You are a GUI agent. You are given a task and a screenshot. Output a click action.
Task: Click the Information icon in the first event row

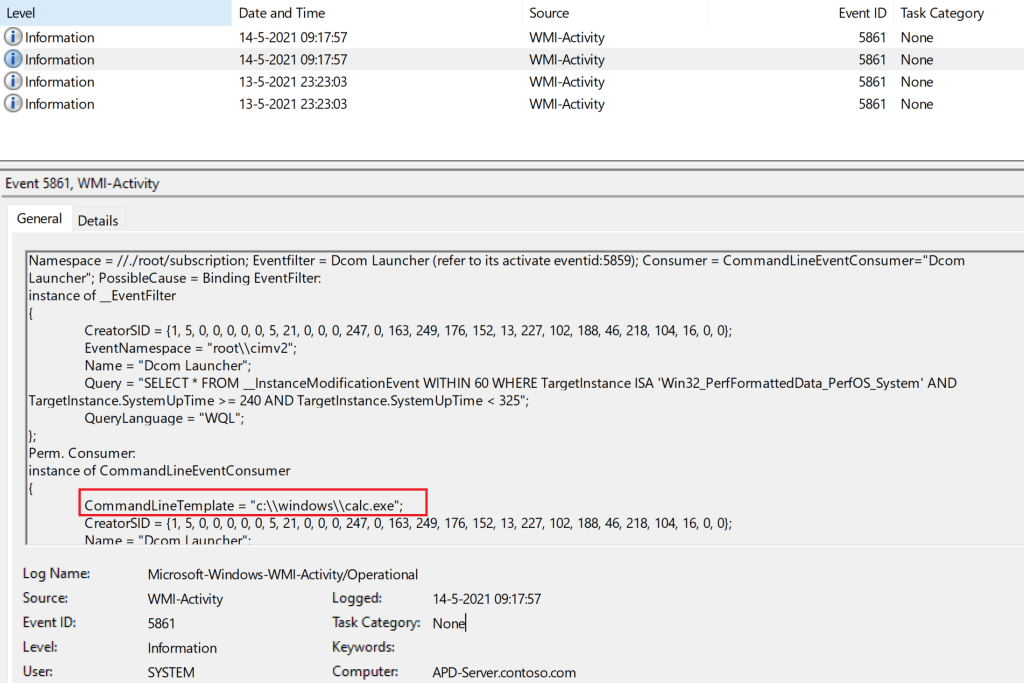(13, 37)
